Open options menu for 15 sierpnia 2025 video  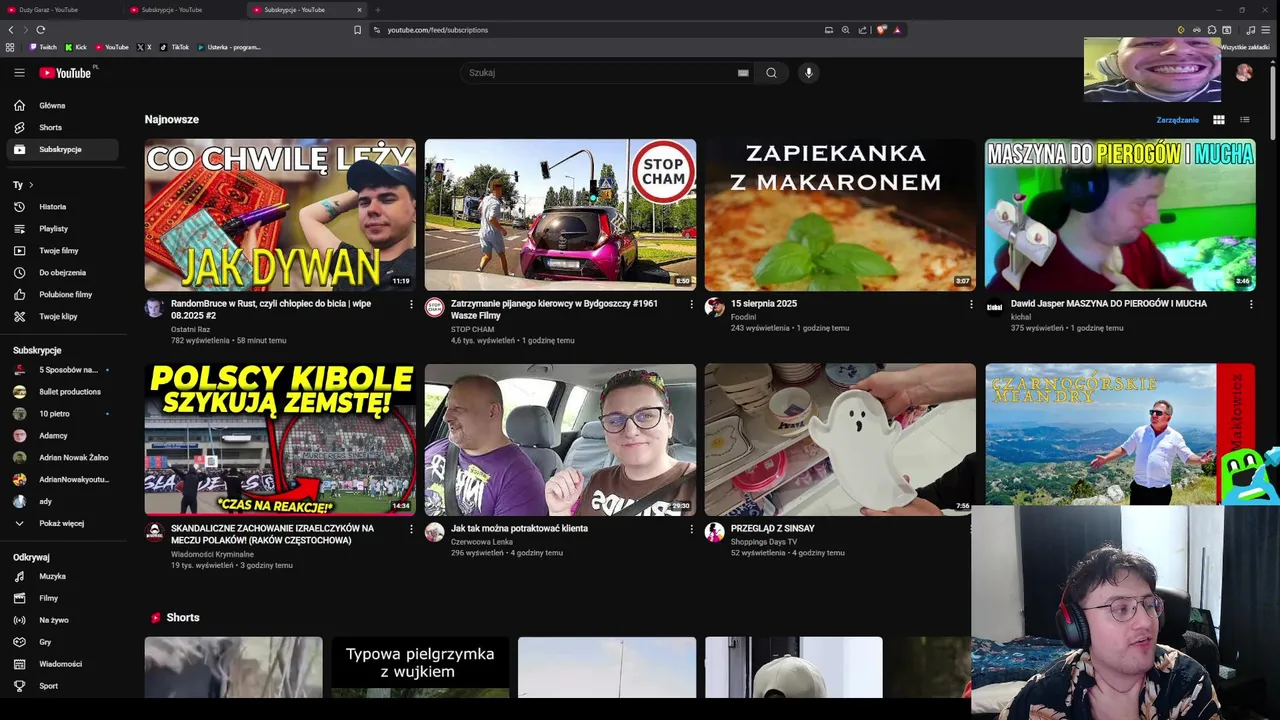pos(971,304)
